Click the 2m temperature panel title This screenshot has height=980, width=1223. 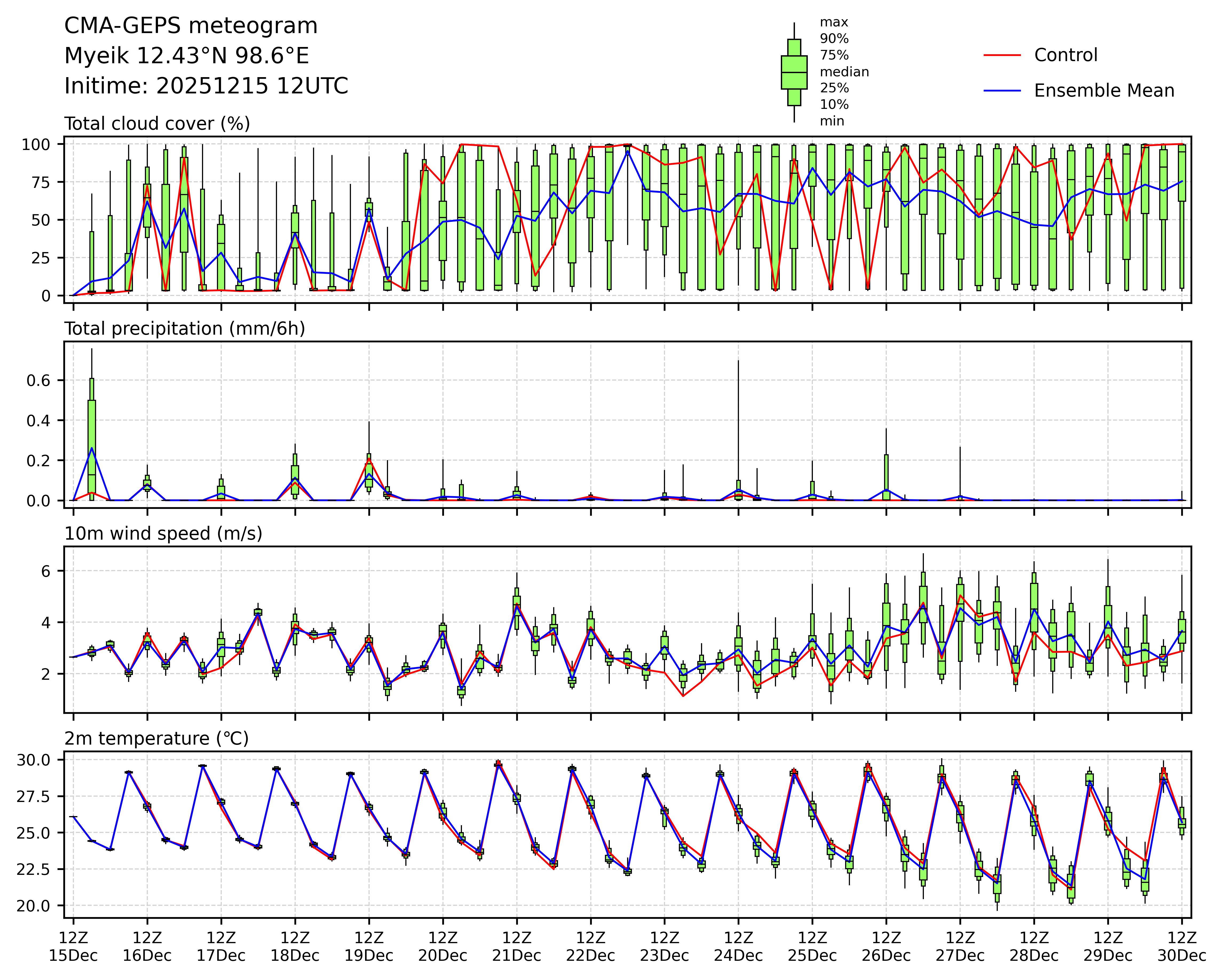coord(156,738)
